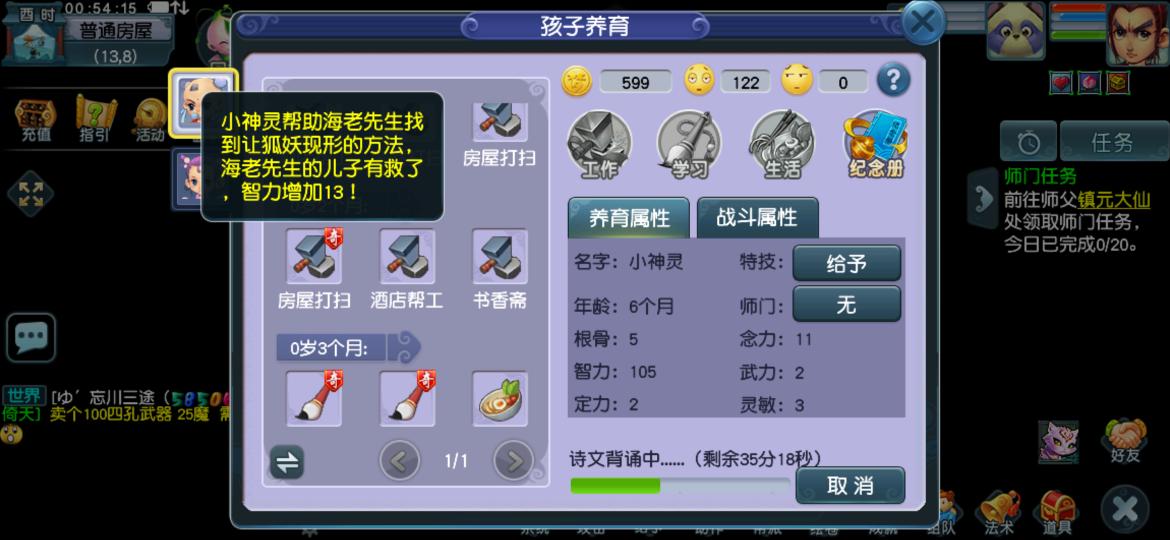Go to previous page arrow in history list

click(400, 461)
